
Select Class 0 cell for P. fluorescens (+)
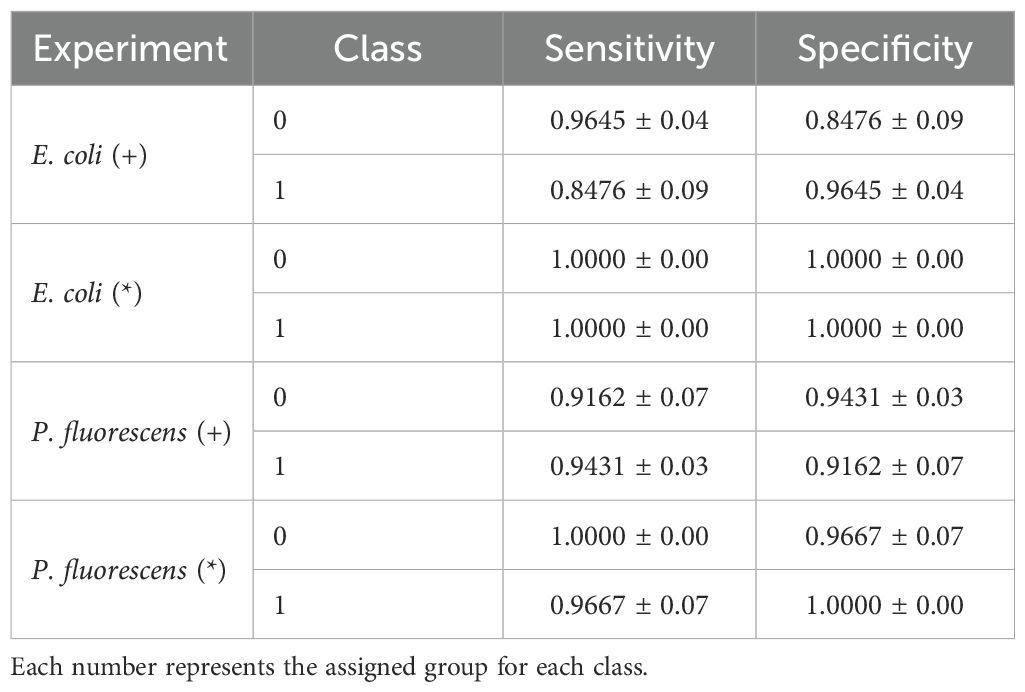click(x=279, y=397)
